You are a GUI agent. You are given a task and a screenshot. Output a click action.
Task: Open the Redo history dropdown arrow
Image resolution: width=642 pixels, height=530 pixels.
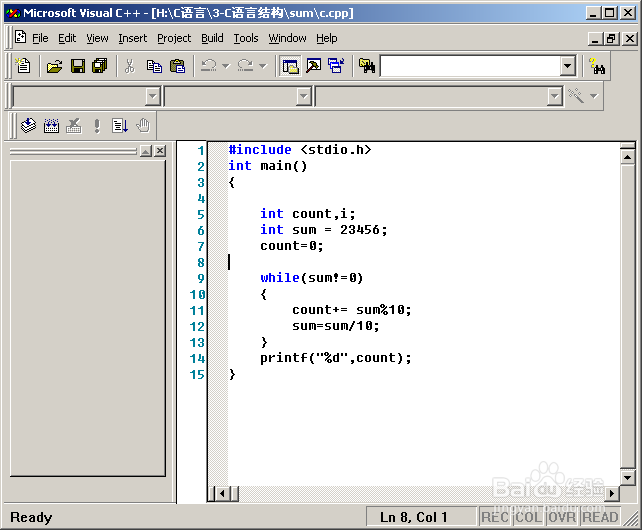pyautogui.click(x=263, y=66)
